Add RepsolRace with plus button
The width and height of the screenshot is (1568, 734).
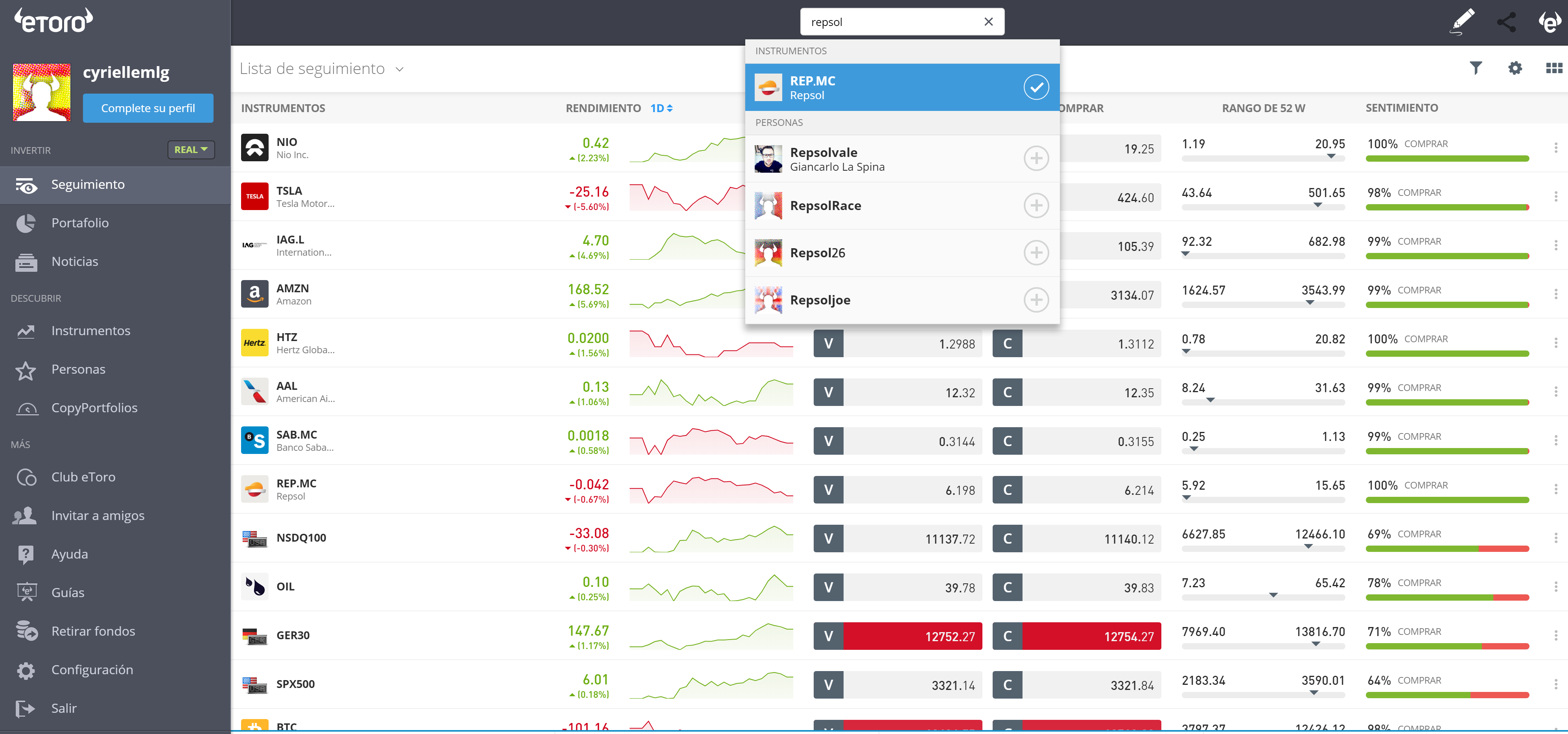(x=1036, y=206)
